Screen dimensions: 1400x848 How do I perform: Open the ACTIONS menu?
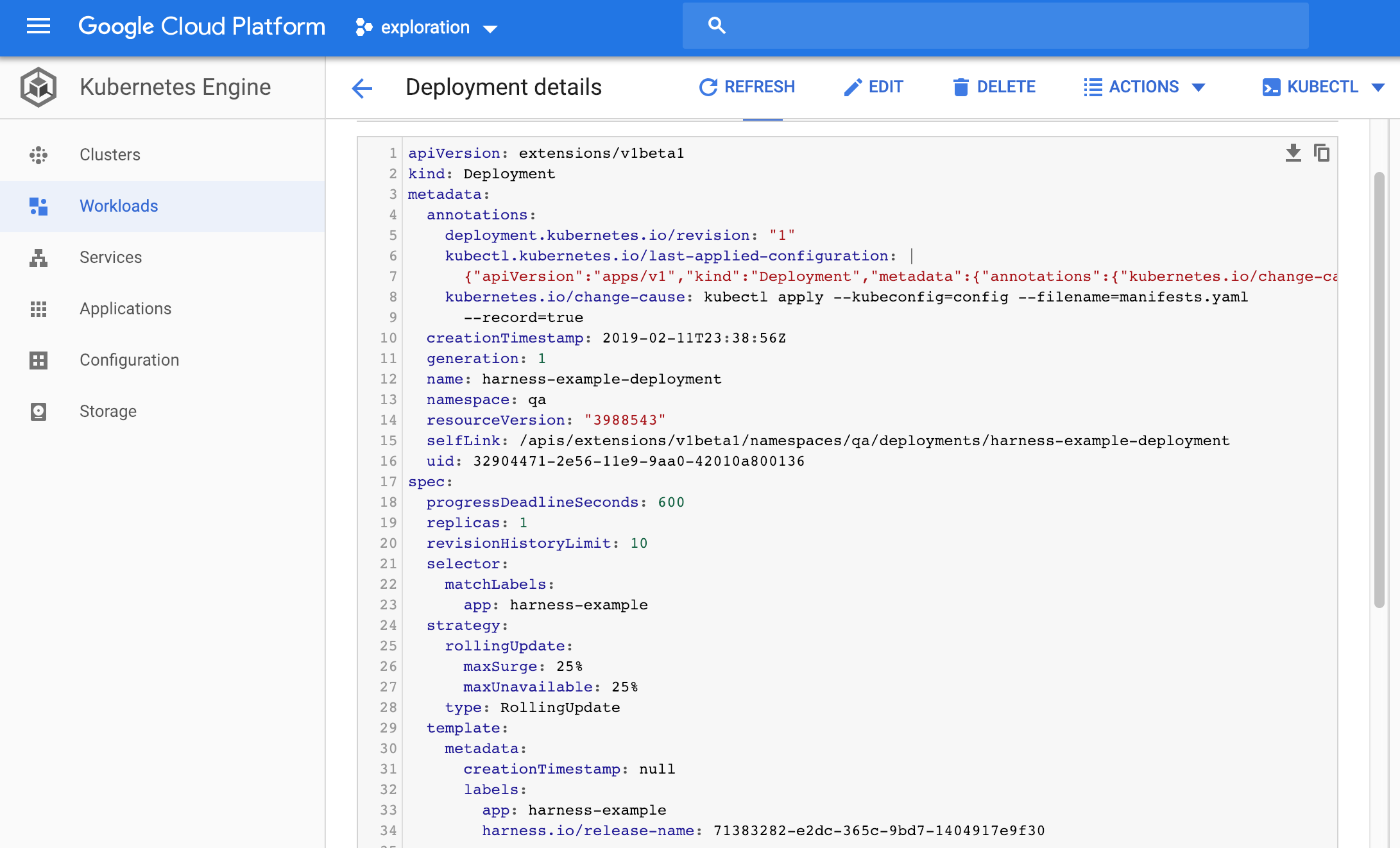point(1145,87)
